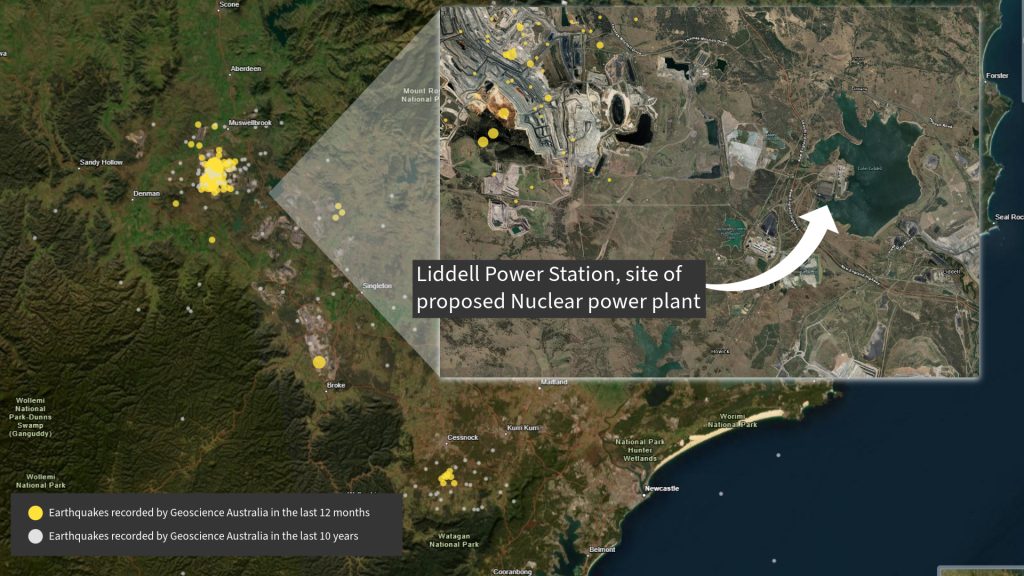Click the Scone town label
This screenshot has width=1024, height=576.
tap(229, 5)
